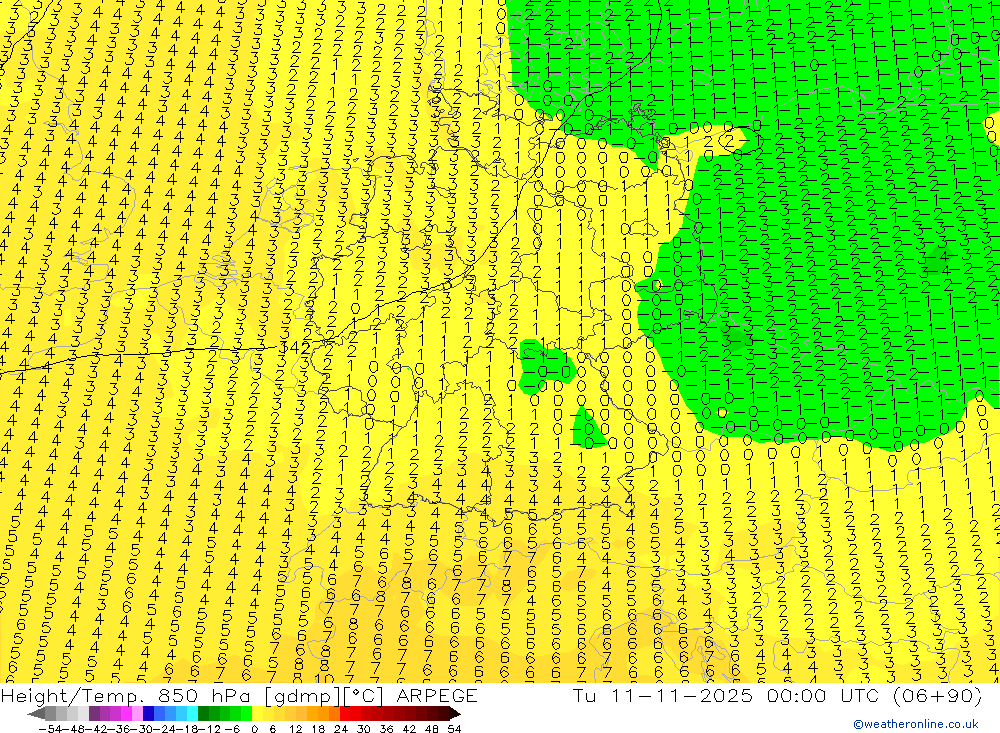Click the -54 legend scale value
The width and height of the screenshot is (1000, 733).
click(x=50, y=729)
